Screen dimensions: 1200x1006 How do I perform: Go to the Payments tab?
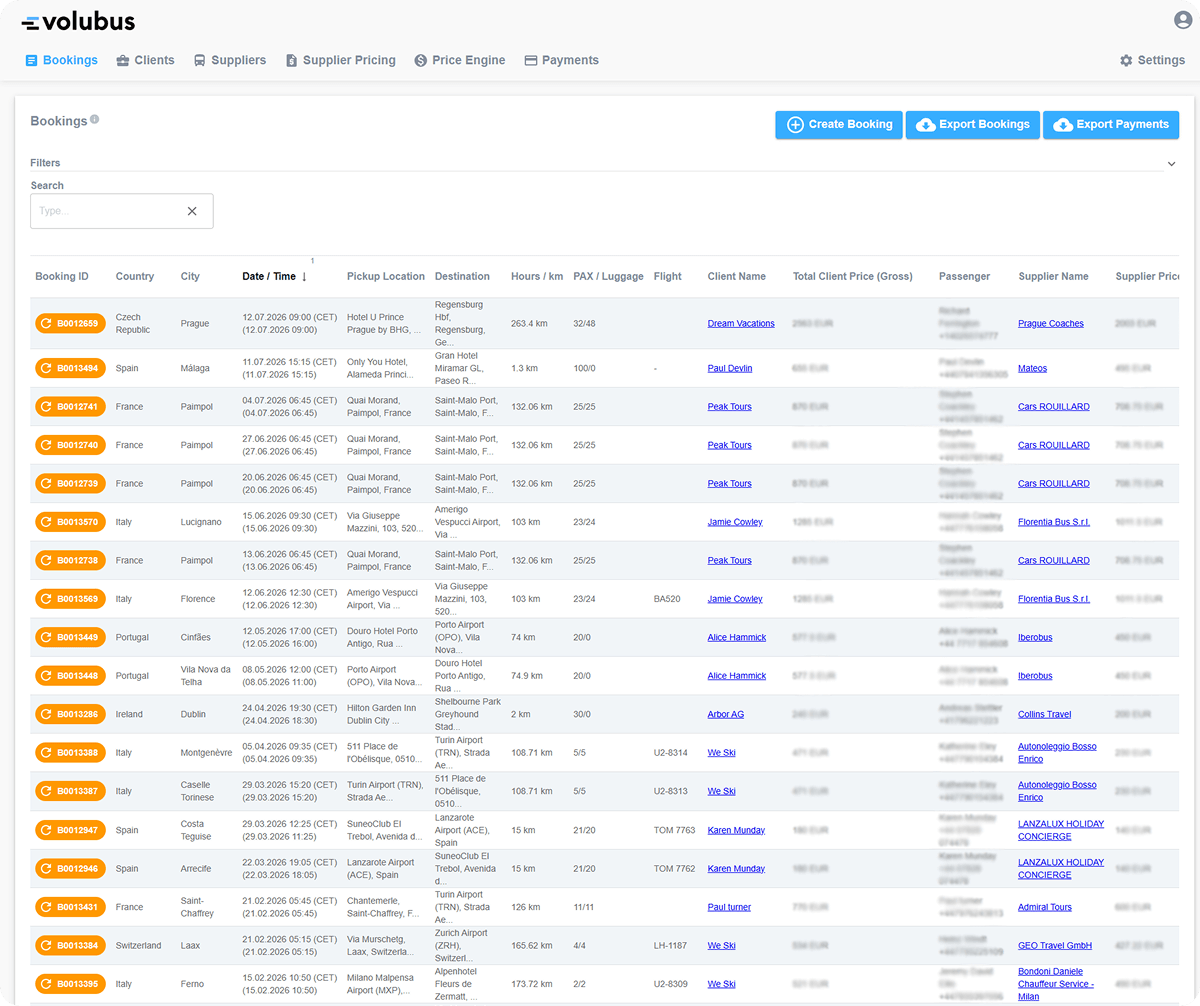(x=561, y=60)
